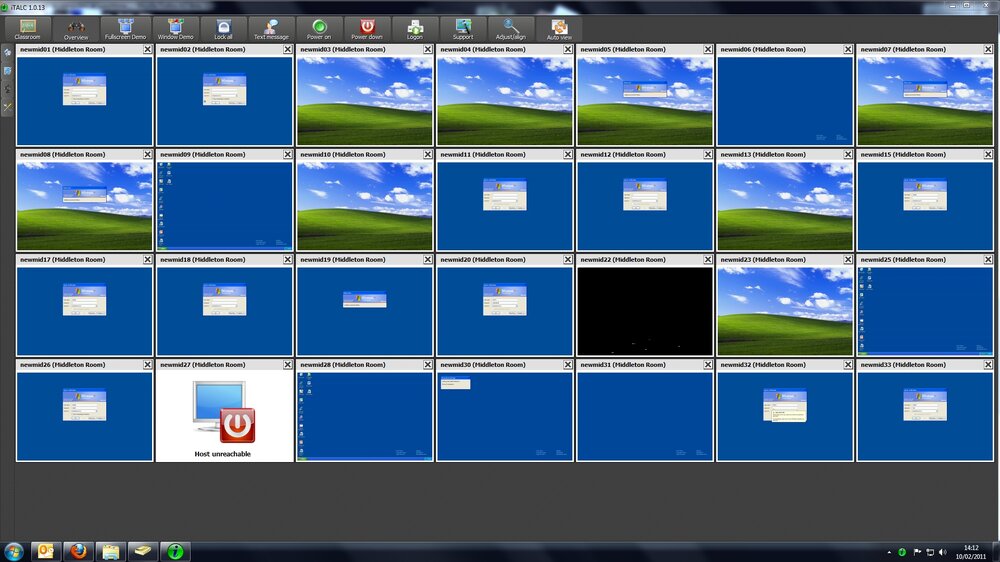Click title newmid15 (Middleton Room)
This screenshot has height=562, width=1000.
click(x=902, y=154)
